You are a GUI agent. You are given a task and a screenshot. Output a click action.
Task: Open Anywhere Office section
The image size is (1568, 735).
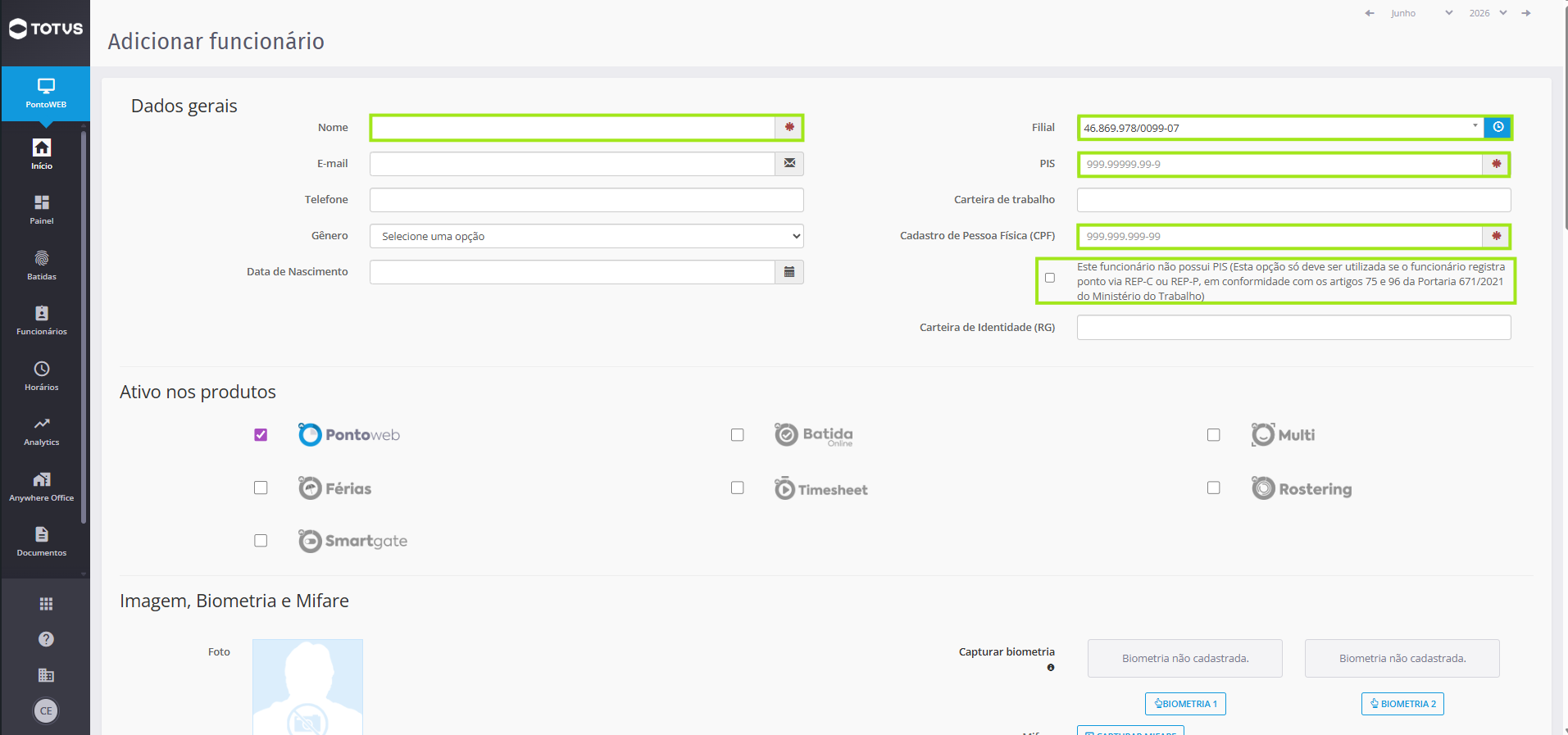coord(42,487)
